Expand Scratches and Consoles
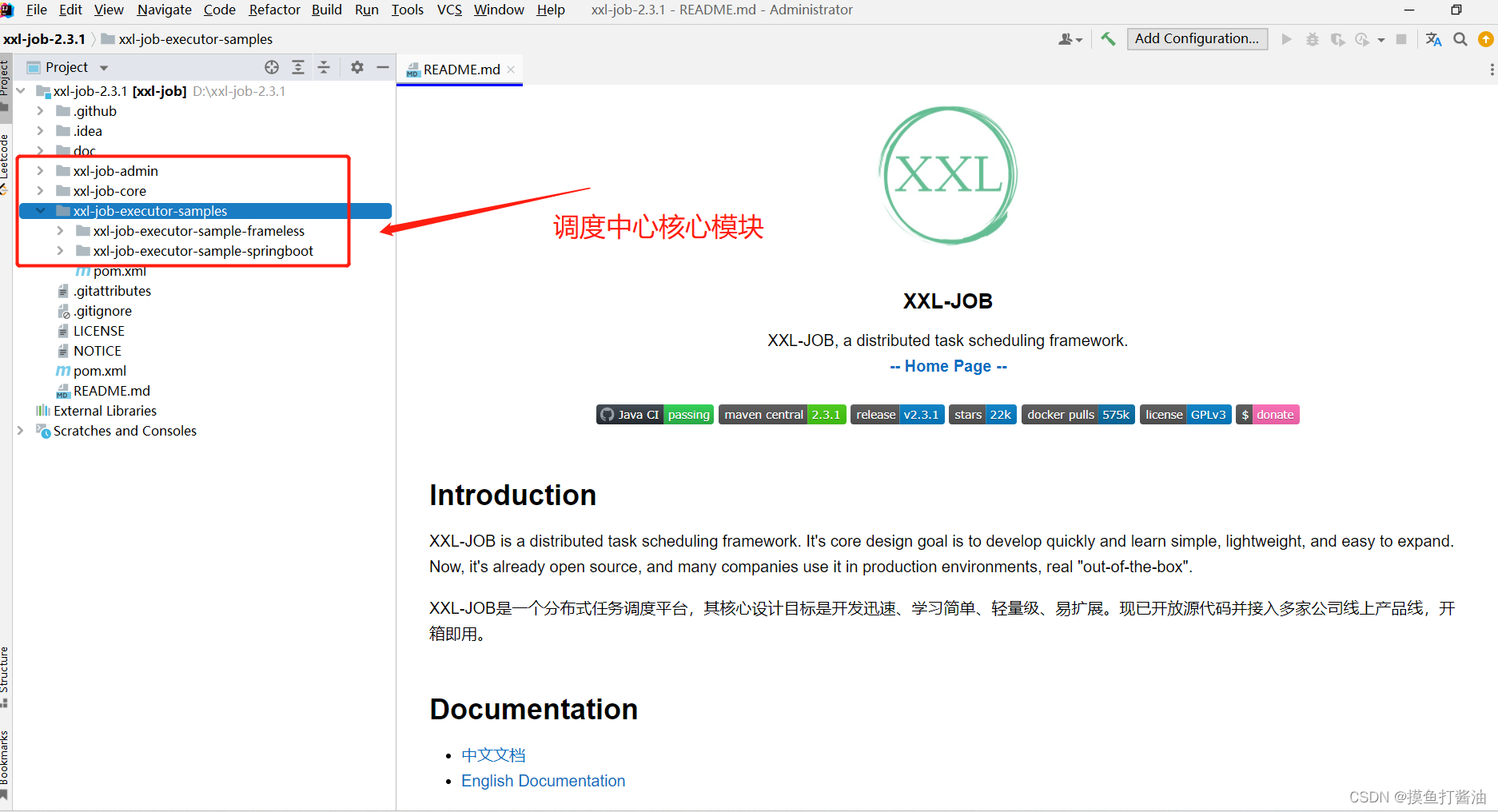1498x812 pixels. tap(21, 431)
